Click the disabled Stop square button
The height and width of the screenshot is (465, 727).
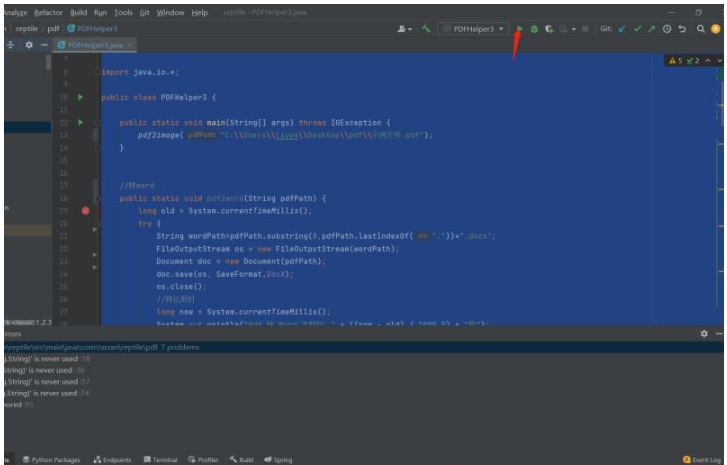[x=585, y=29]
